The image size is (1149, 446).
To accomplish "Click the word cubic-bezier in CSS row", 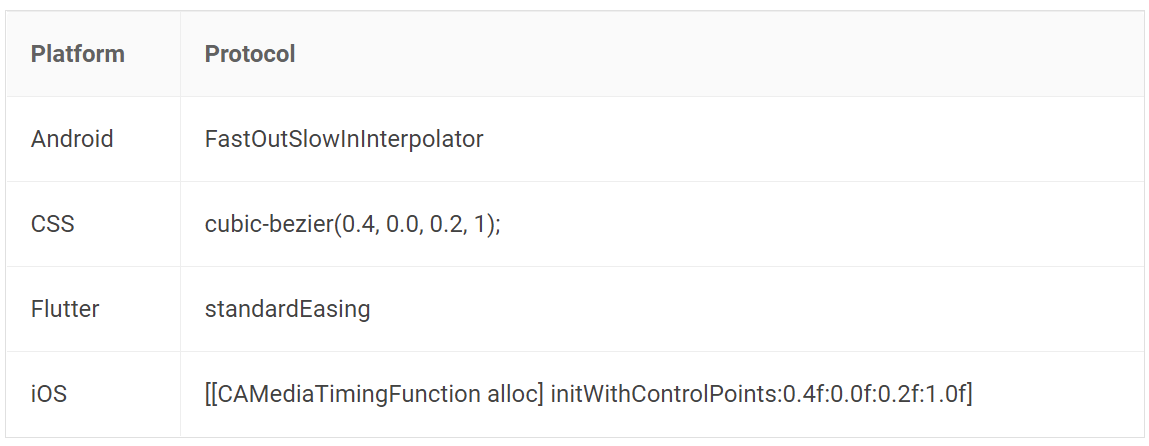I will point(269,223).
